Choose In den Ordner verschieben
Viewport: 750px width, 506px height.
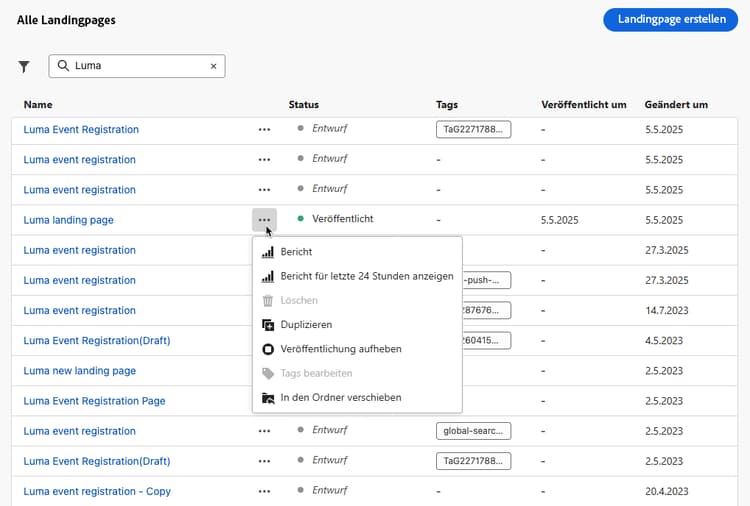[341, 398]
